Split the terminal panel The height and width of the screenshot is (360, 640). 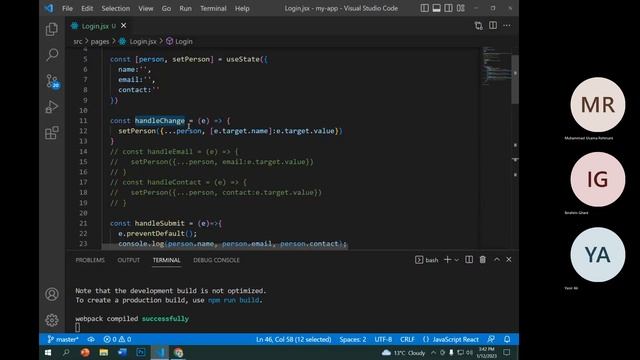469,260
